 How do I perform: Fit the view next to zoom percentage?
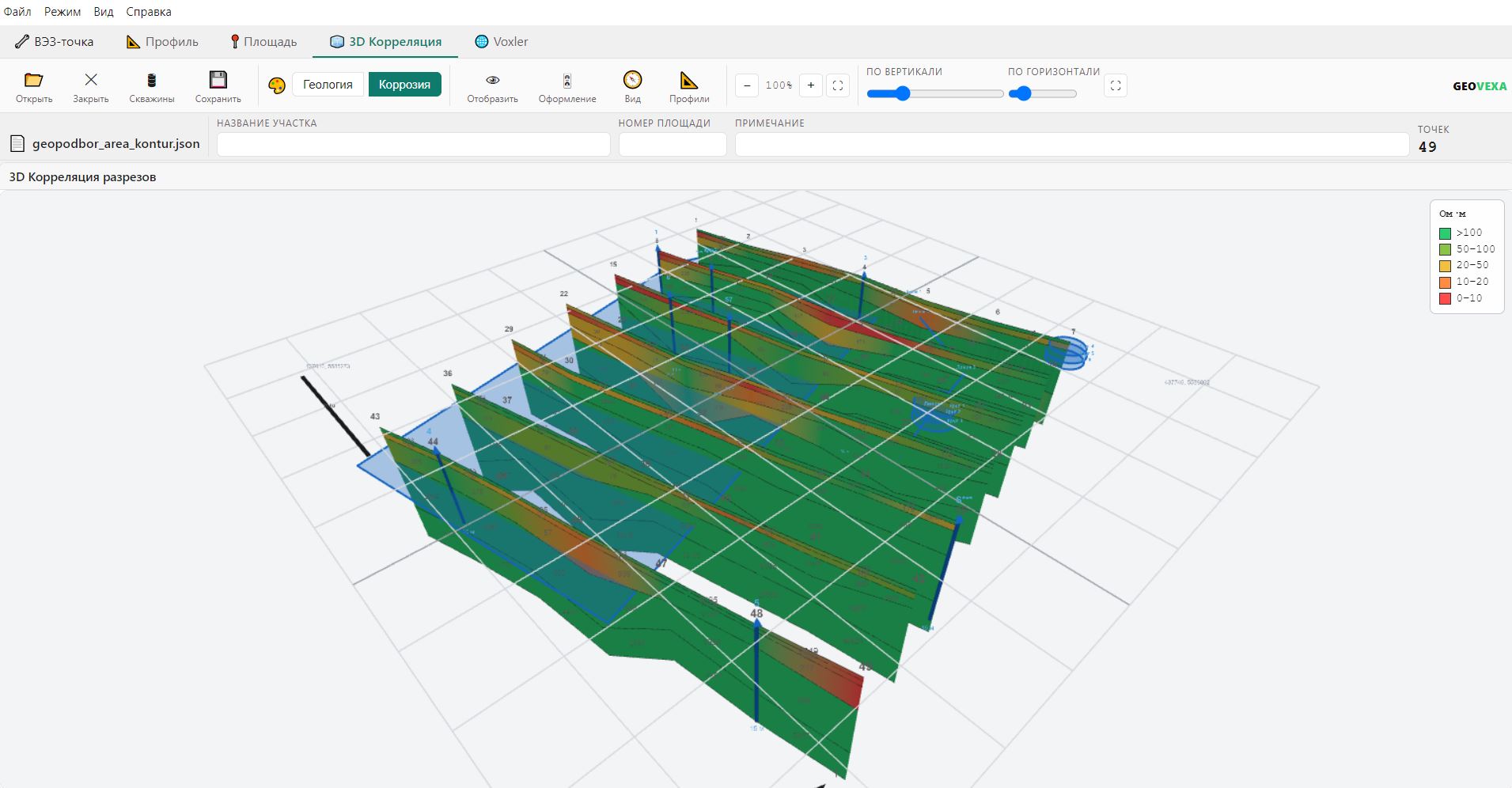[838, 85]
